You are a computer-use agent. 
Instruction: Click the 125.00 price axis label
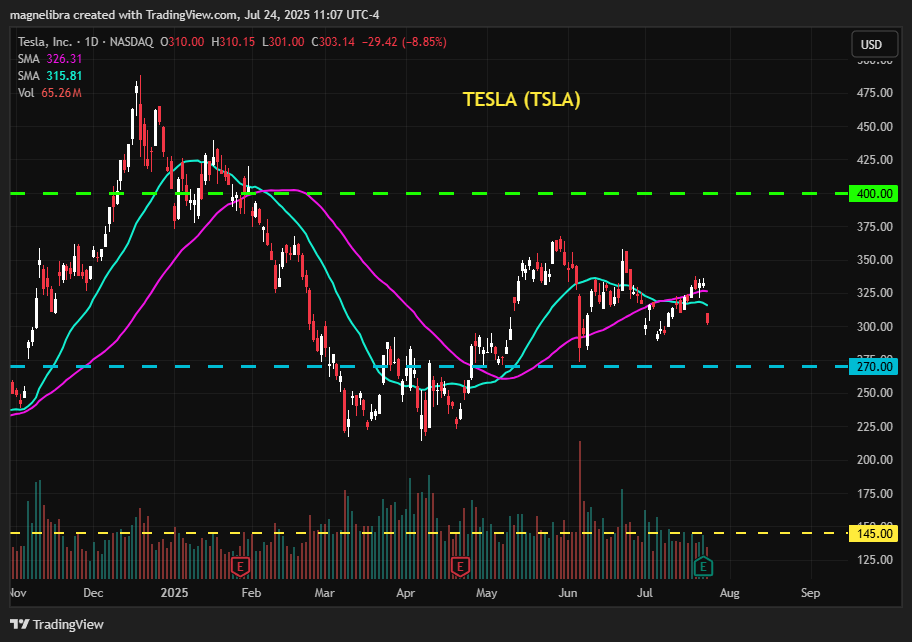(x=874, y=559)
